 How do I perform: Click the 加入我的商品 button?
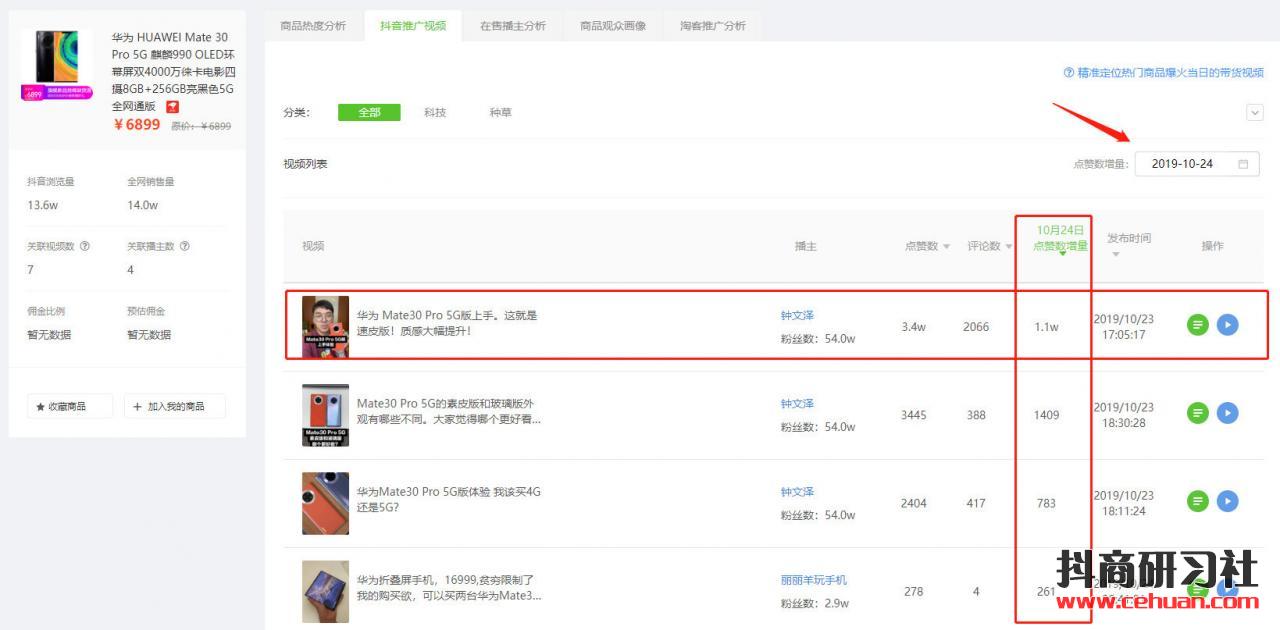(x=175, y=406)
